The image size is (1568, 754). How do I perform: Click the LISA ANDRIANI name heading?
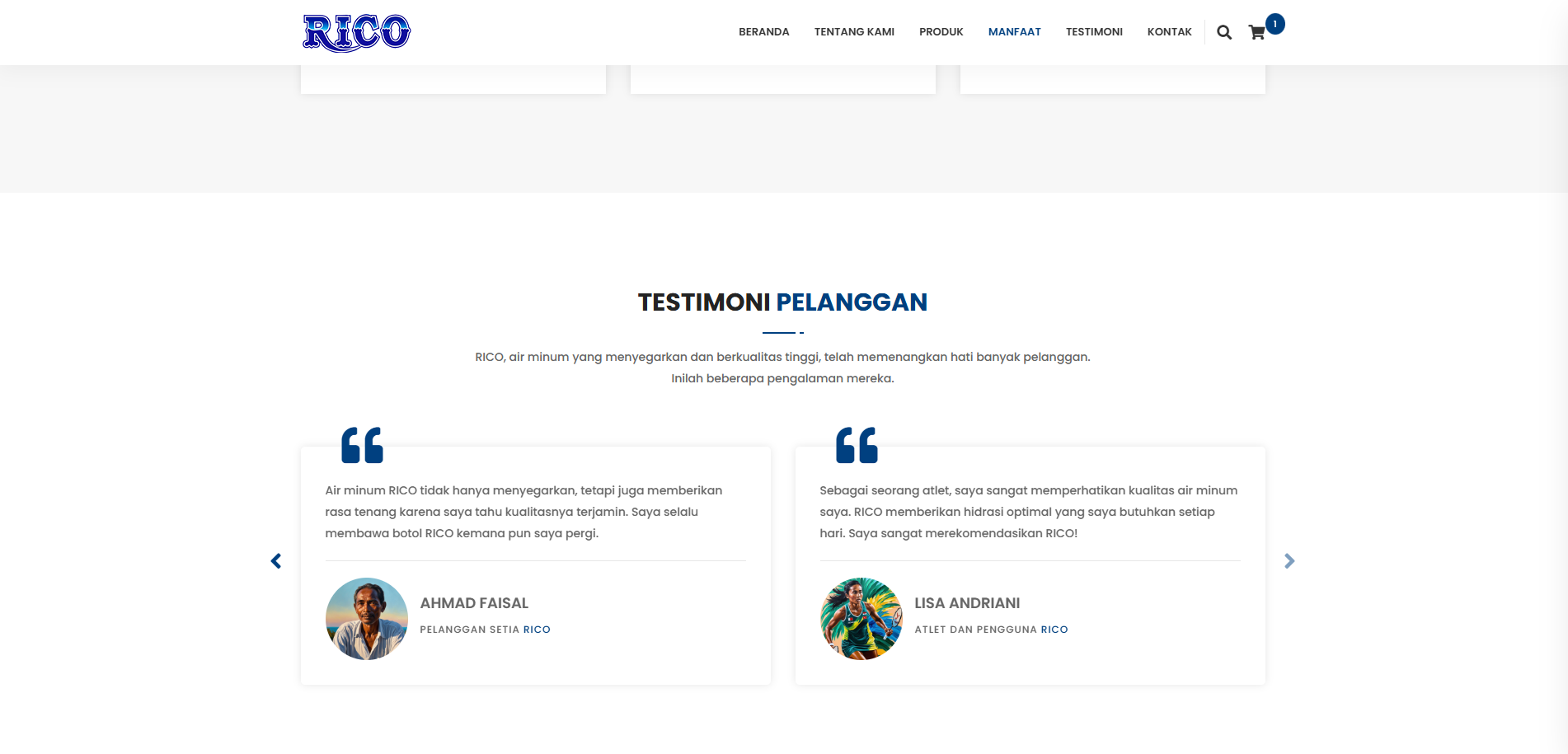coord(967,603)
